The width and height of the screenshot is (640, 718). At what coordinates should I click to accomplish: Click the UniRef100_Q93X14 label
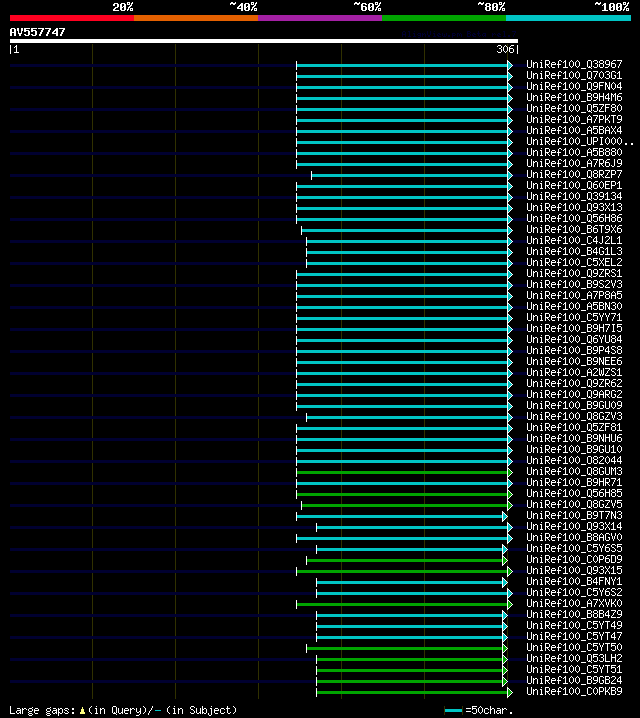click(x=574, y=526)
